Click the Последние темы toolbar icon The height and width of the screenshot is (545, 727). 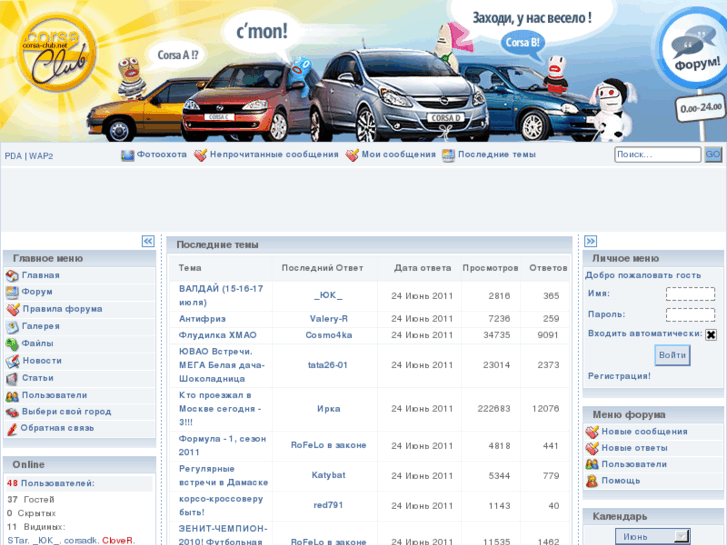click(448, 155)
